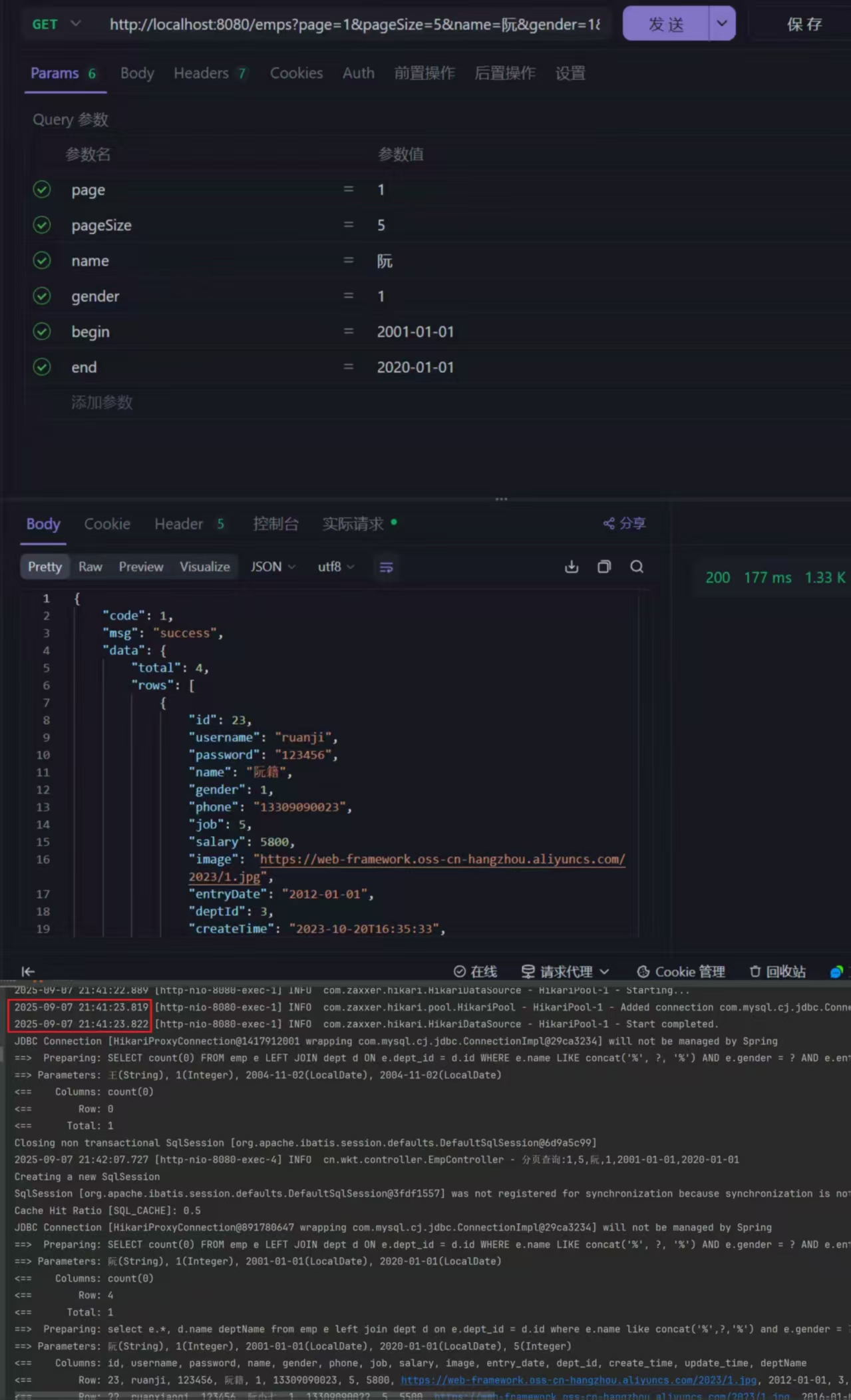Open the recycle bin (回收站)
The width and height of the screenshot is (851, 1400).
pos(777,972)
